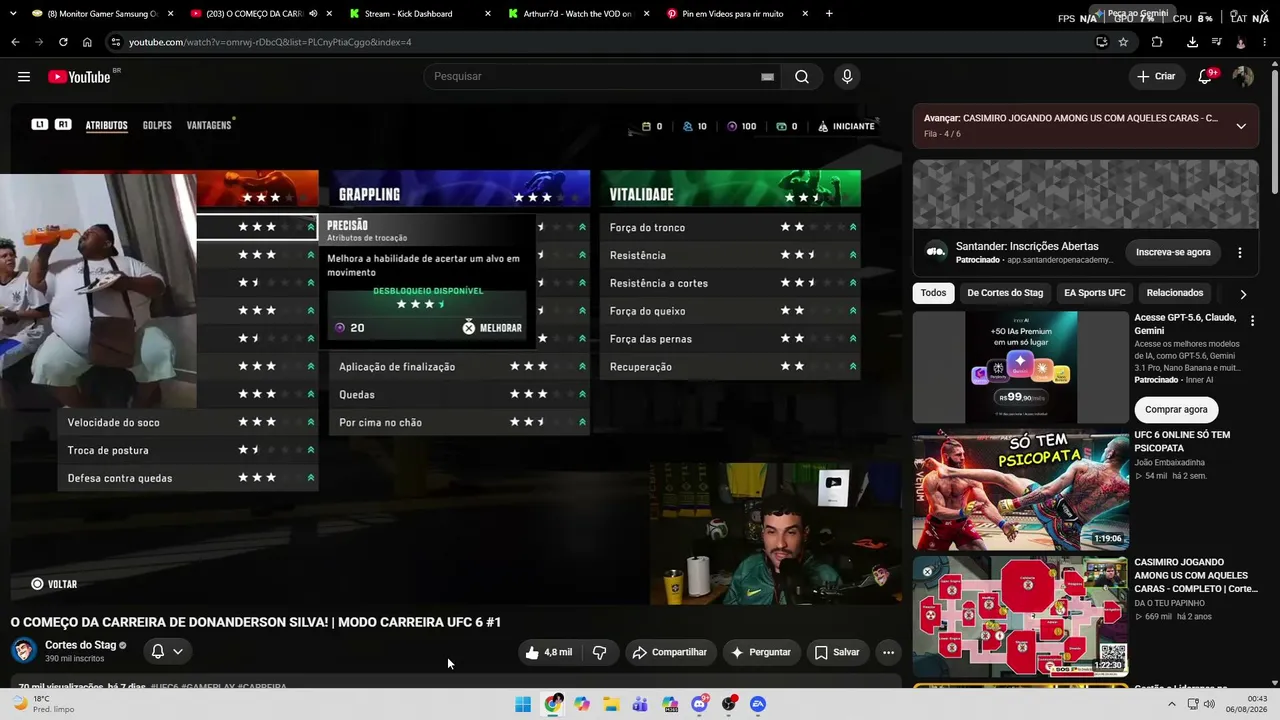Open the weather widget on the taskbar
Viewport: 1280px width, 720px height.
[44, 704]
